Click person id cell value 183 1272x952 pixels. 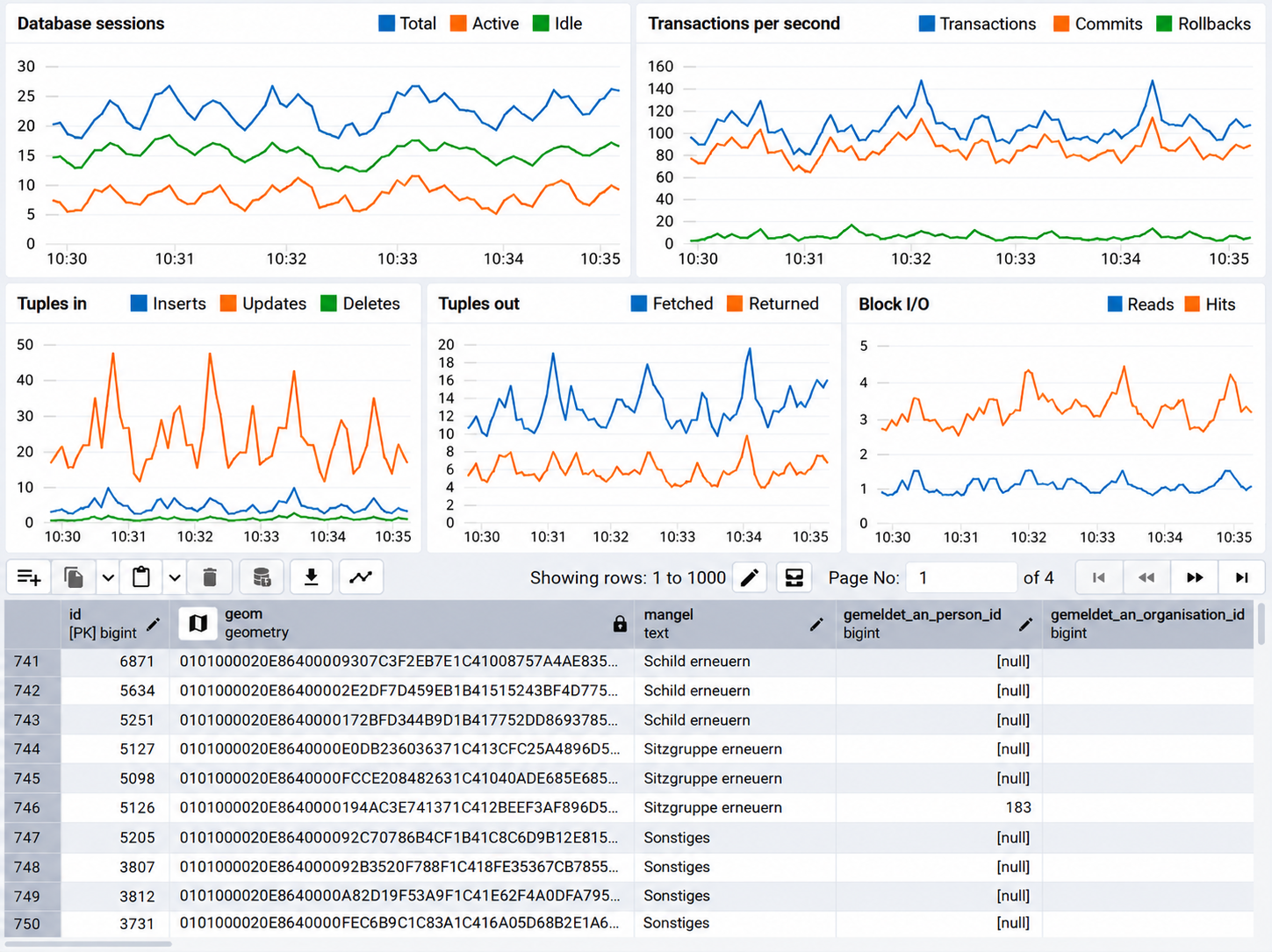click(938, 807)
